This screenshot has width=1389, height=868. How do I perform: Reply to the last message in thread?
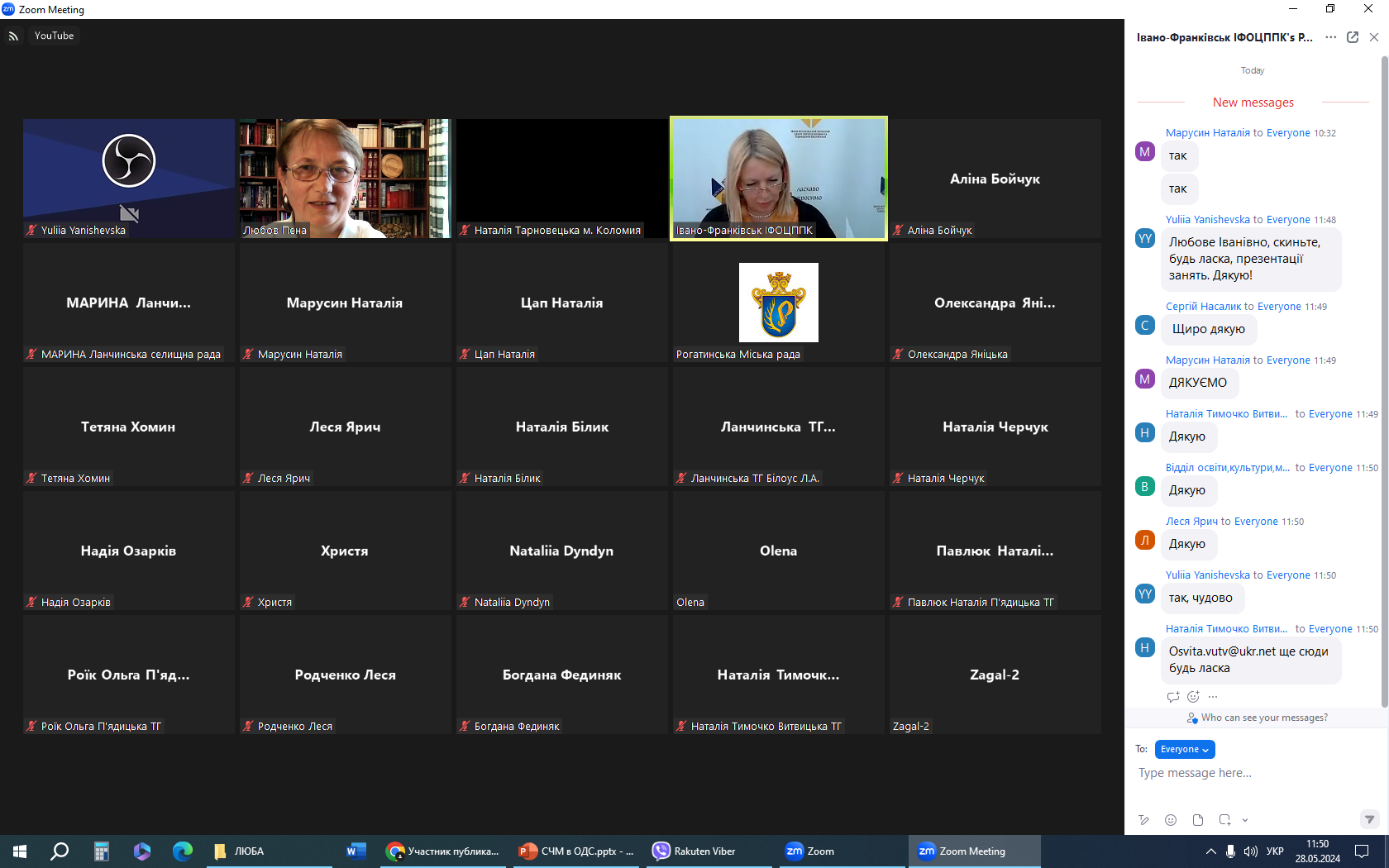pyautogui.click(x=1172, y=697)
